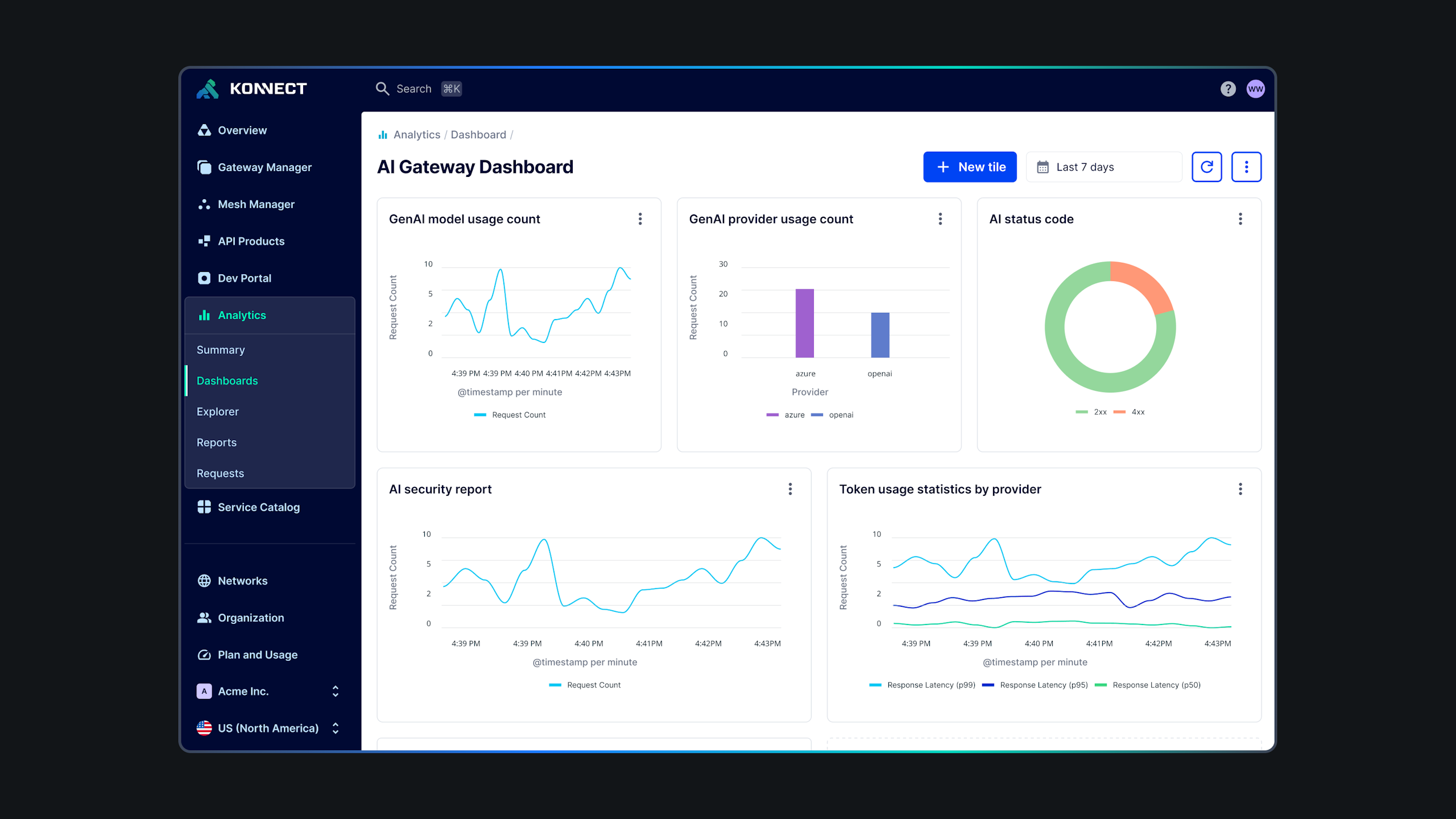Click the Search field in the top bar
Image resolution: width=1456 pixels, height=819 pixels.
413,89
